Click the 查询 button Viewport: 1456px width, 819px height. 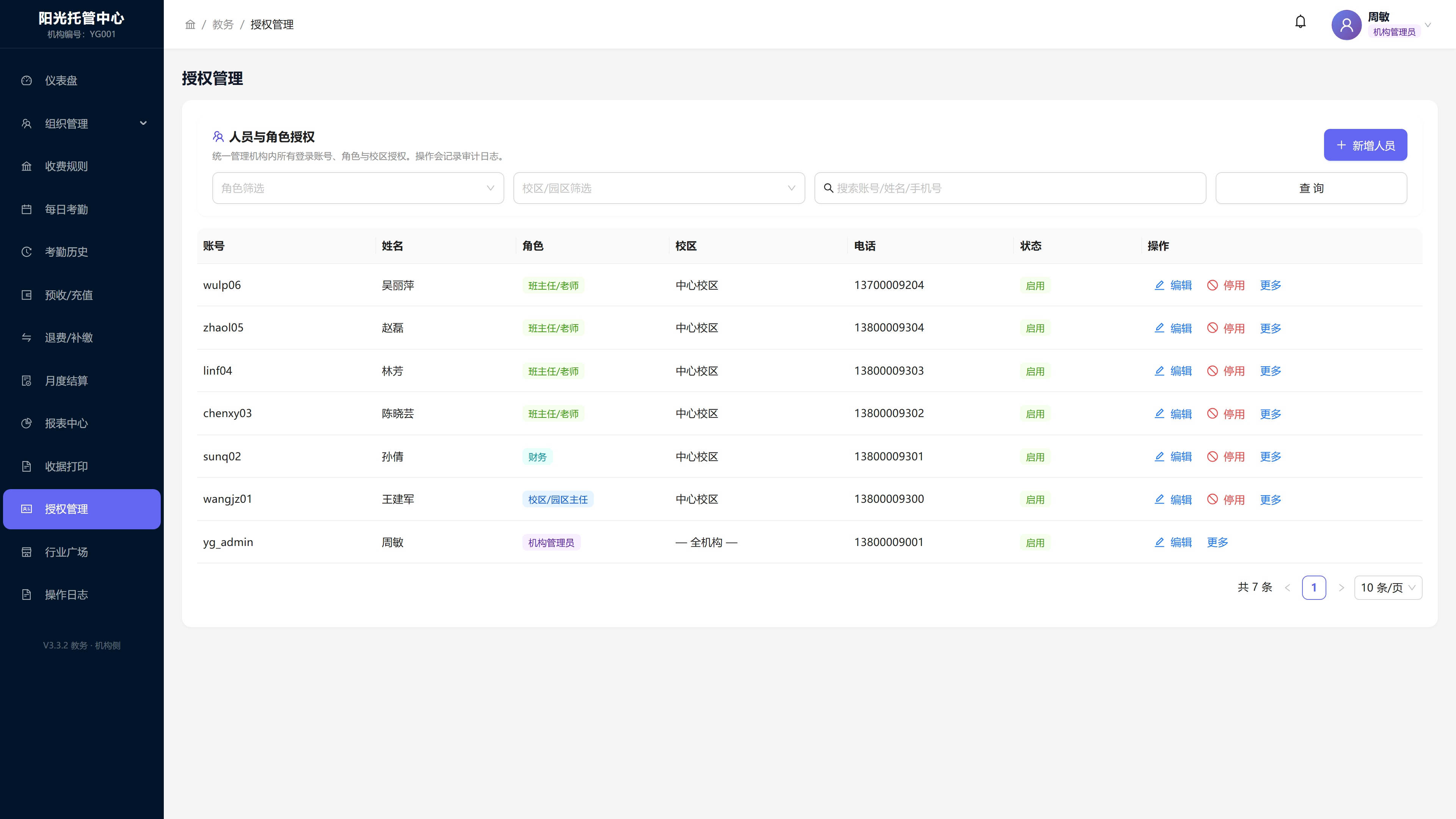click(1311, 188)
